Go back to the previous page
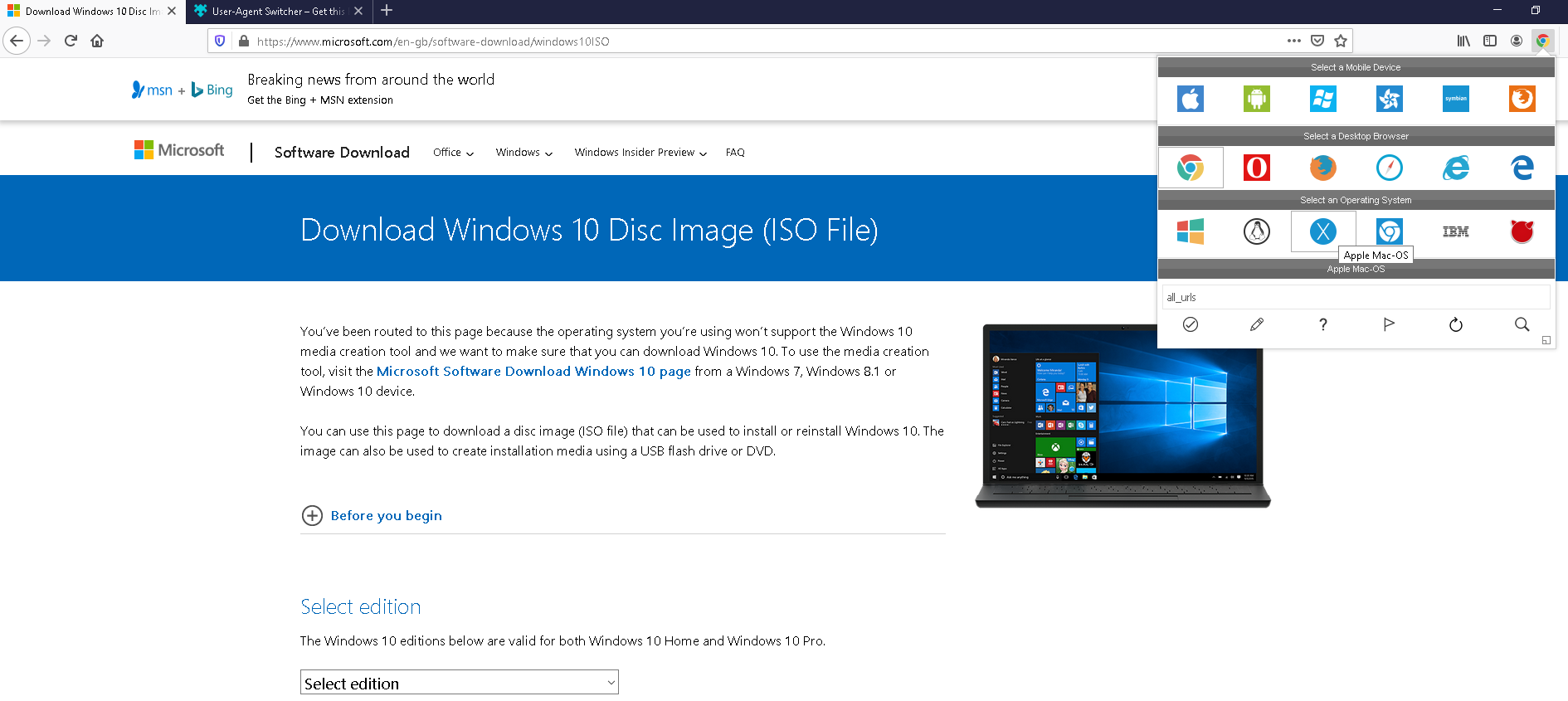 click(17, 41)
